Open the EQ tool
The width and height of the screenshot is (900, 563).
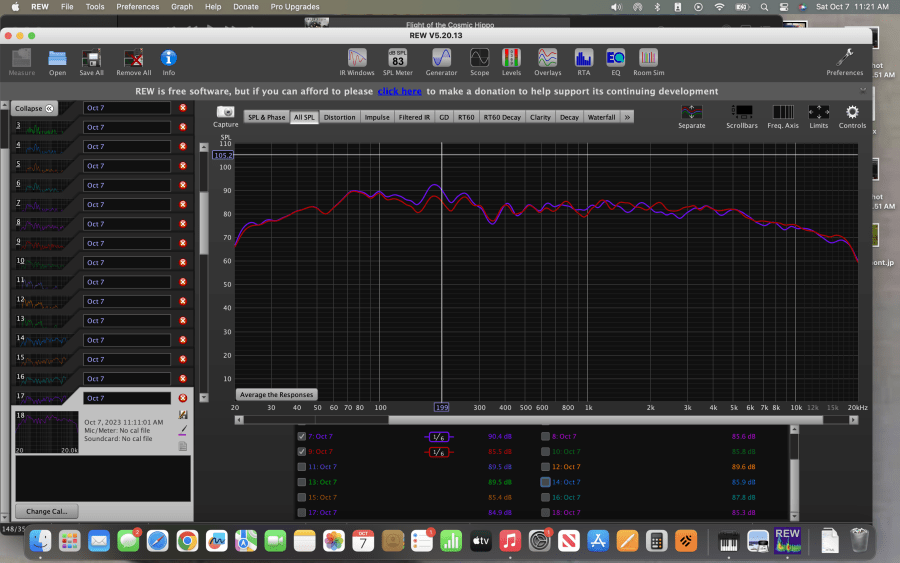tap(615, 62)
